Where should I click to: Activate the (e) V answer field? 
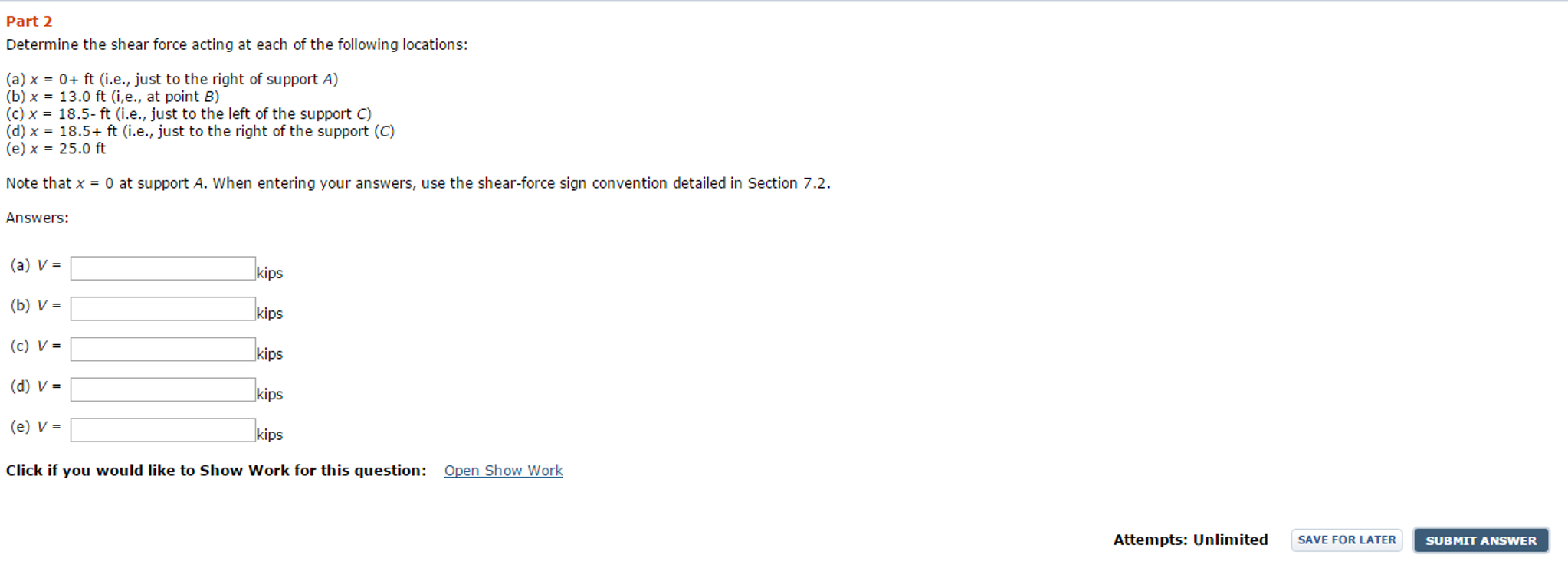coord(162,430)
